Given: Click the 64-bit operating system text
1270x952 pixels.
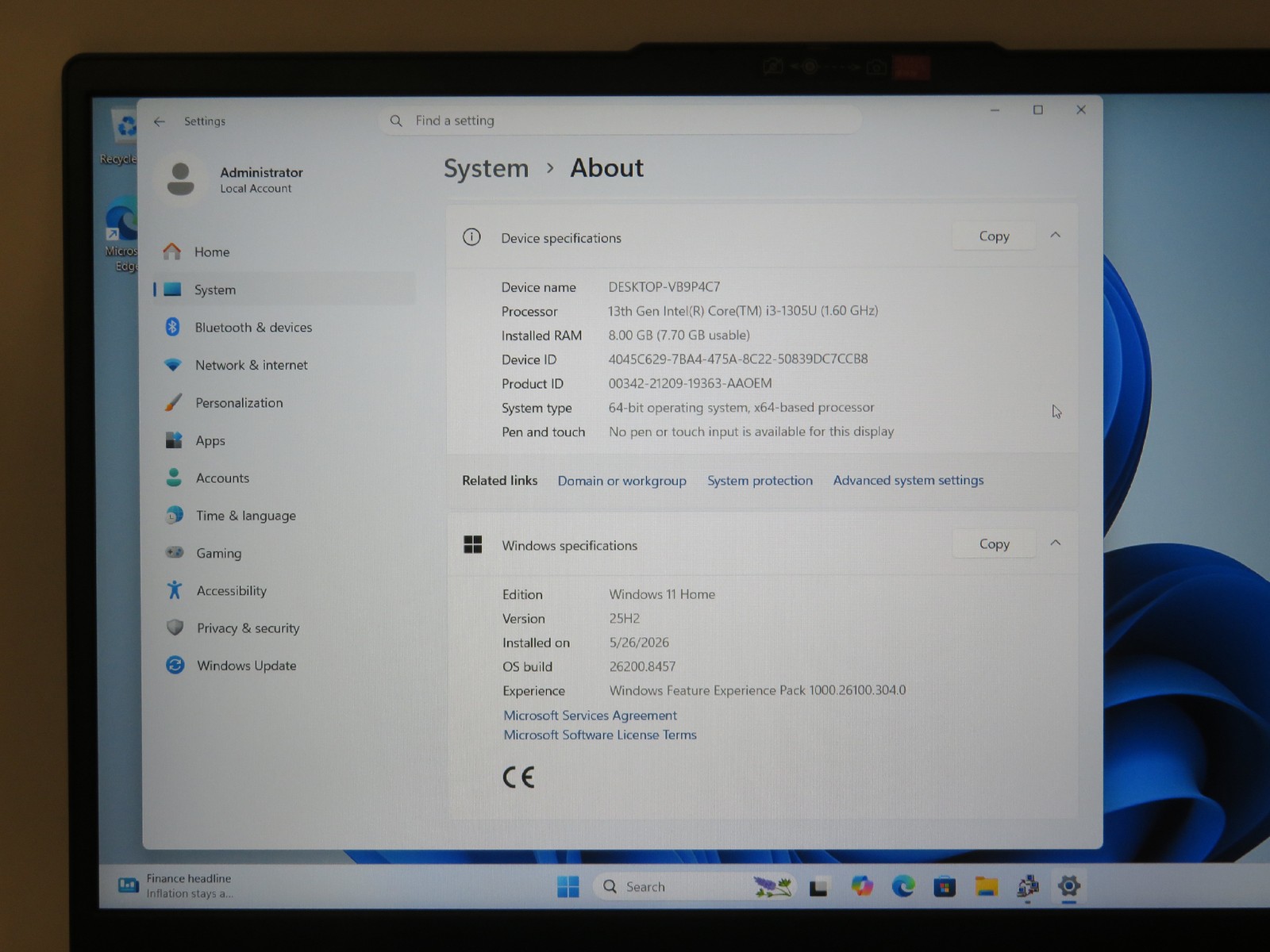Looking at the screenshot, I should [741, 407].
